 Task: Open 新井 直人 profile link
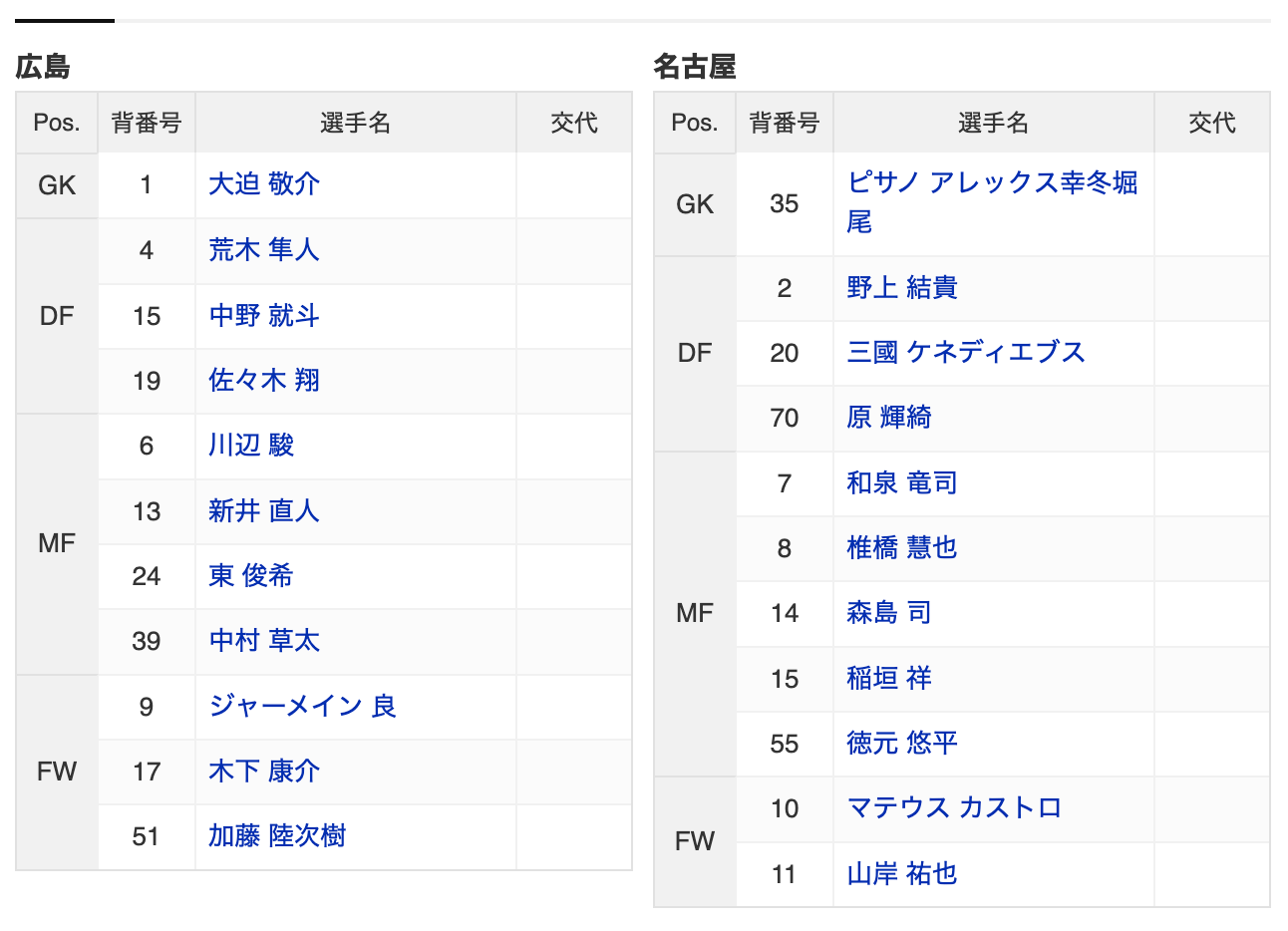click(x=264, y=511)
